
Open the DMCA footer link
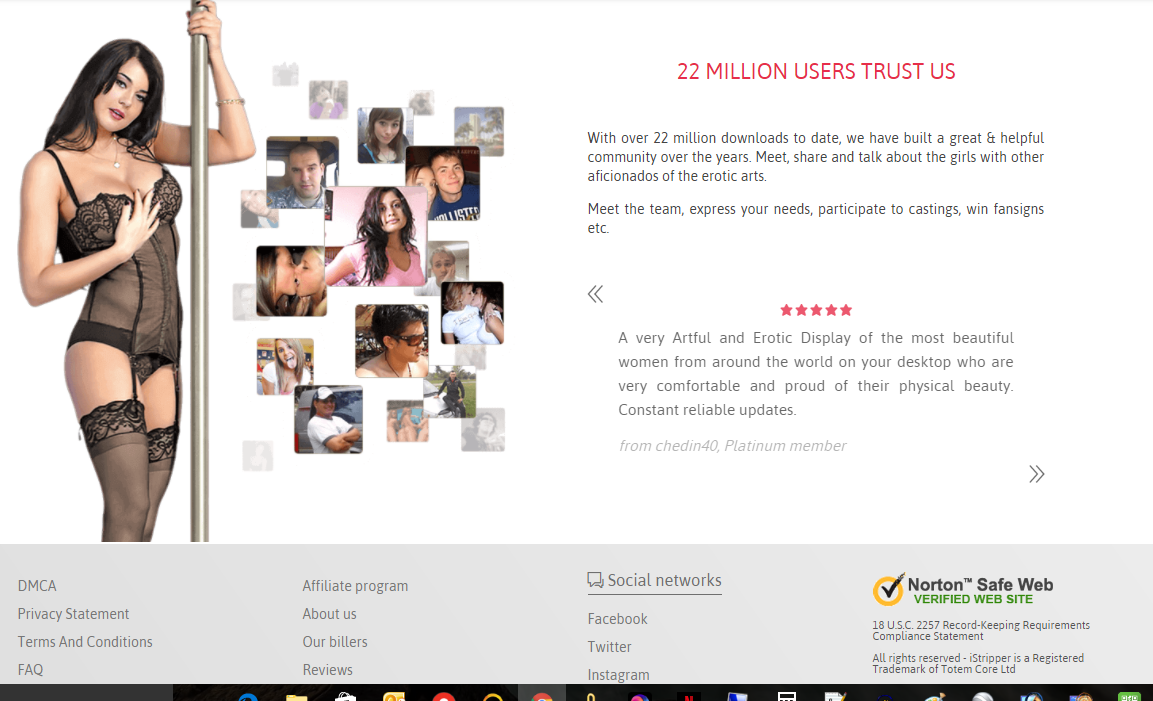point(37,586)
